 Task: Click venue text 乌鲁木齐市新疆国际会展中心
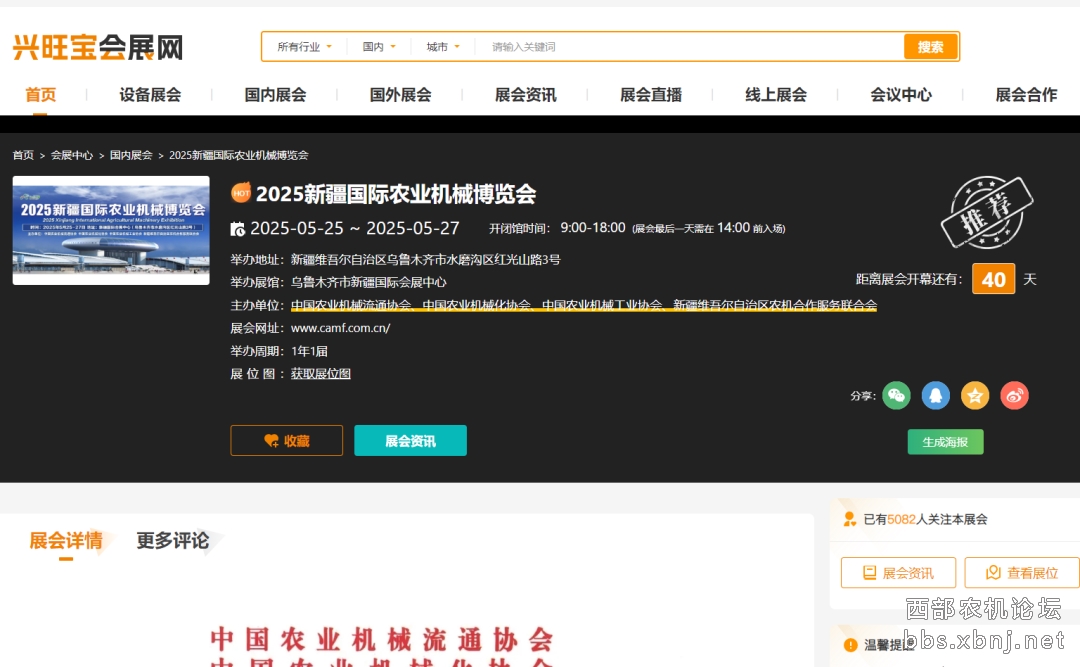(x=368, y=282)
